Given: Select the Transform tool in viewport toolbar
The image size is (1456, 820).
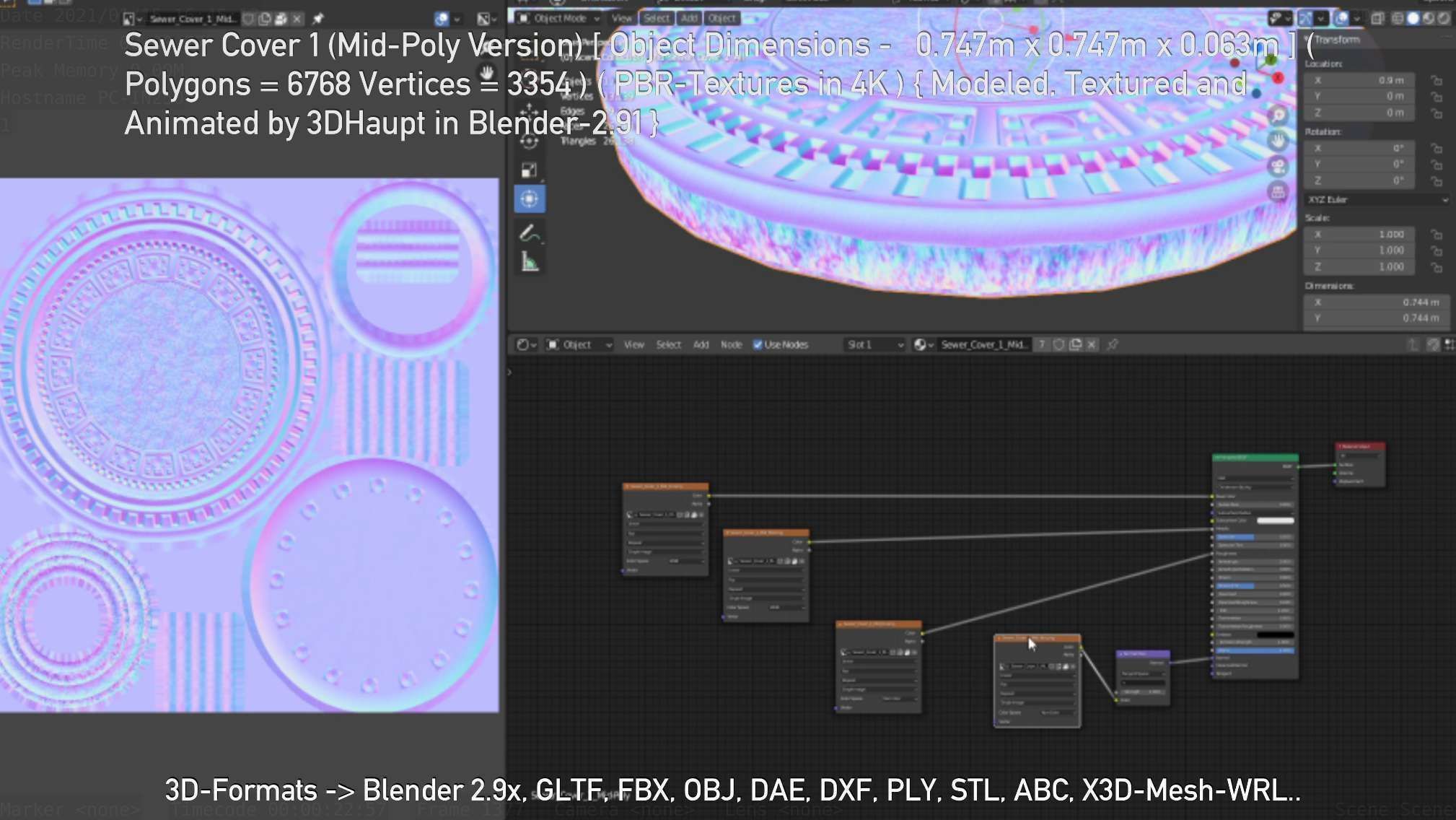Looking at the screenshot, I should point(529,199).
